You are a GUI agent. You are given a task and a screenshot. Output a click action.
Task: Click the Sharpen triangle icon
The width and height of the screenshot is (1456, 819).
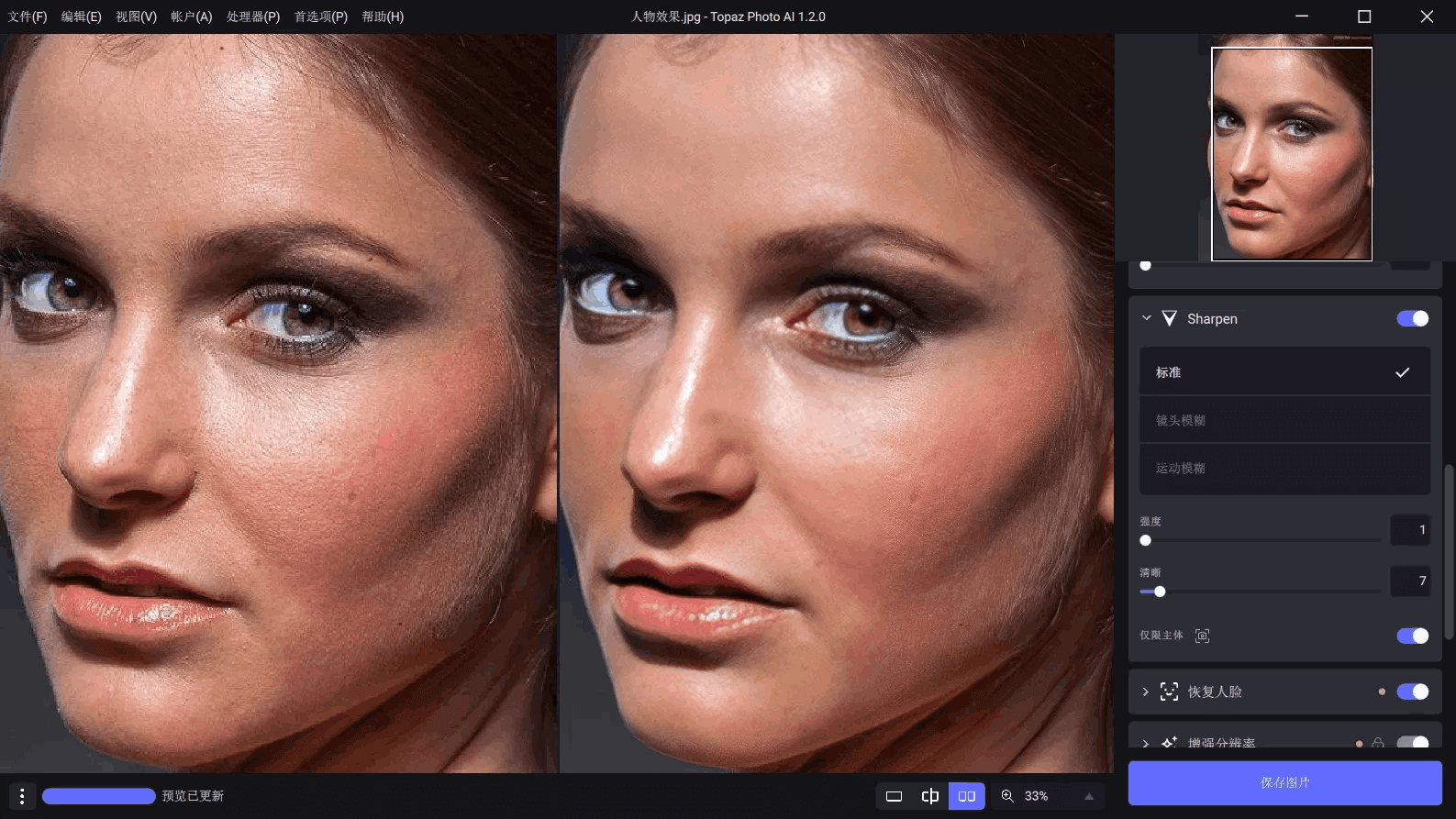click(x=1169, y=318)
